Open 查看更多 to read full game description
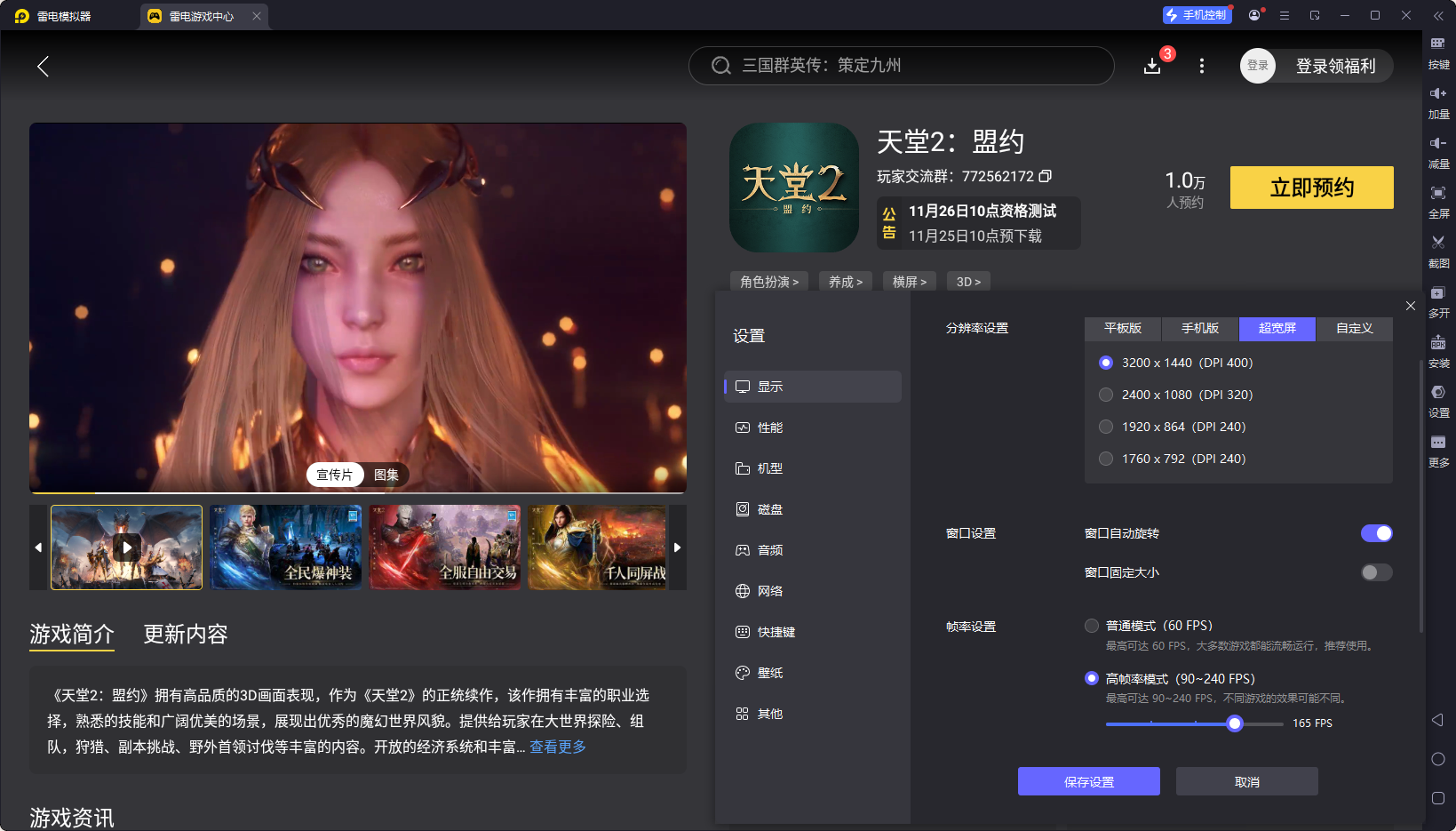Screen dimensions: 1456x831 coord(558,747)
